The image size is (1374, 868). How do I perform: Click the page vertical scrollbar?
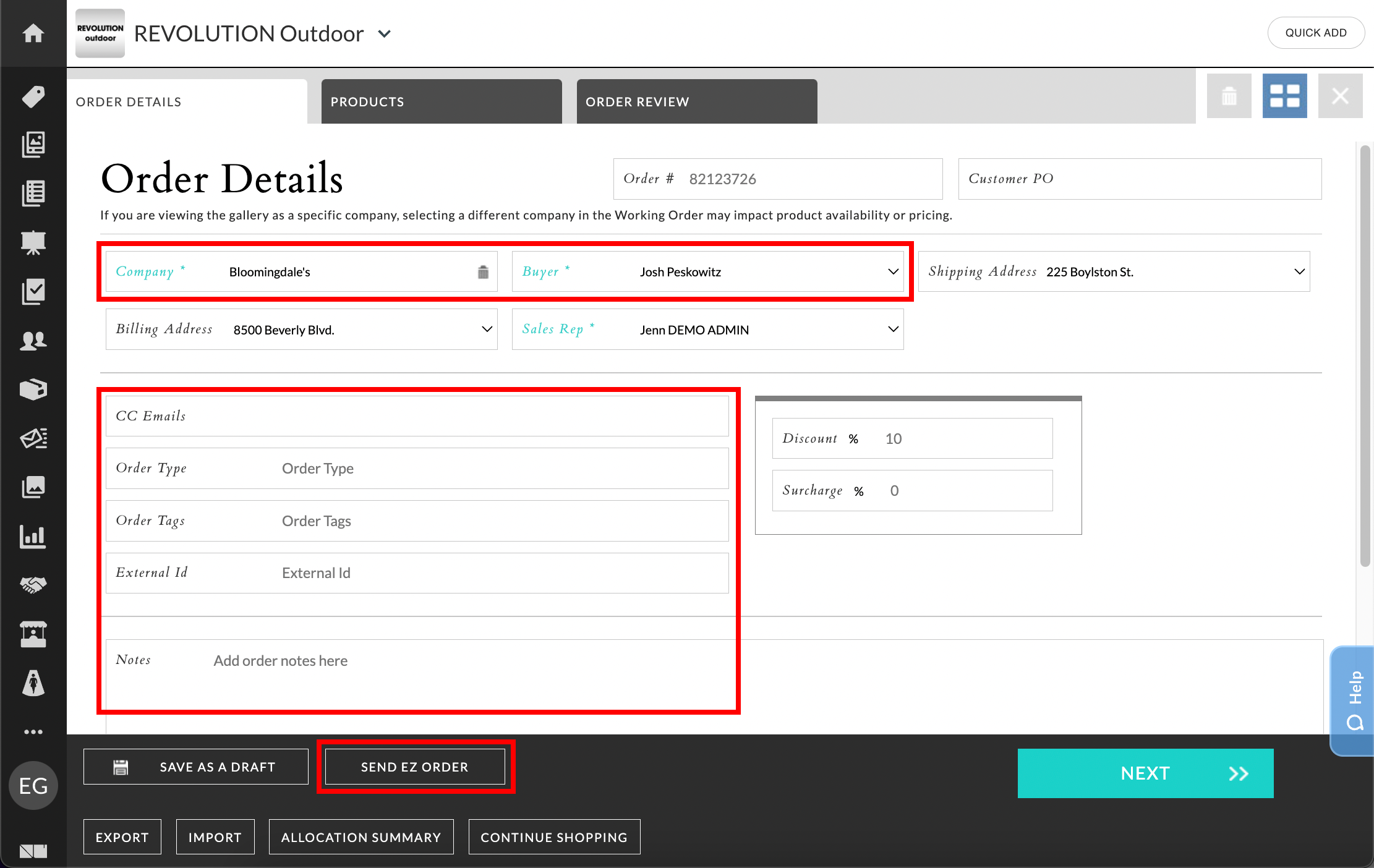tap(1366, 355)
